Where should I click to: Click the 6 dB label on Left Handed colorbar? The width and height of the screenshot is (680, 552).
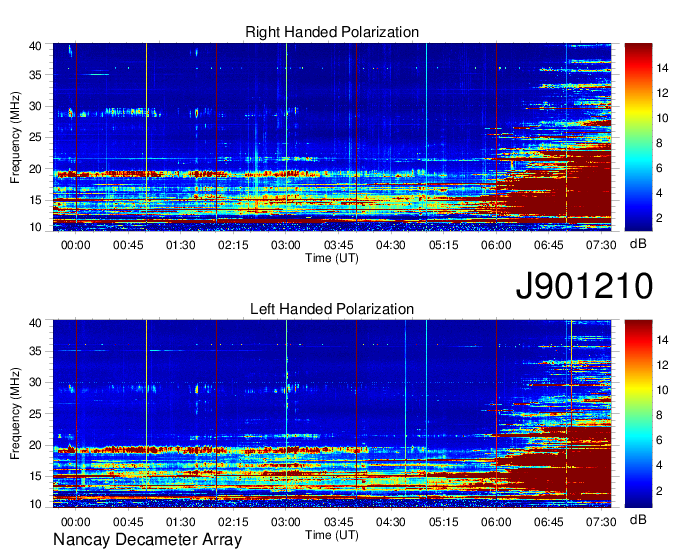click(x=659, y=440)
